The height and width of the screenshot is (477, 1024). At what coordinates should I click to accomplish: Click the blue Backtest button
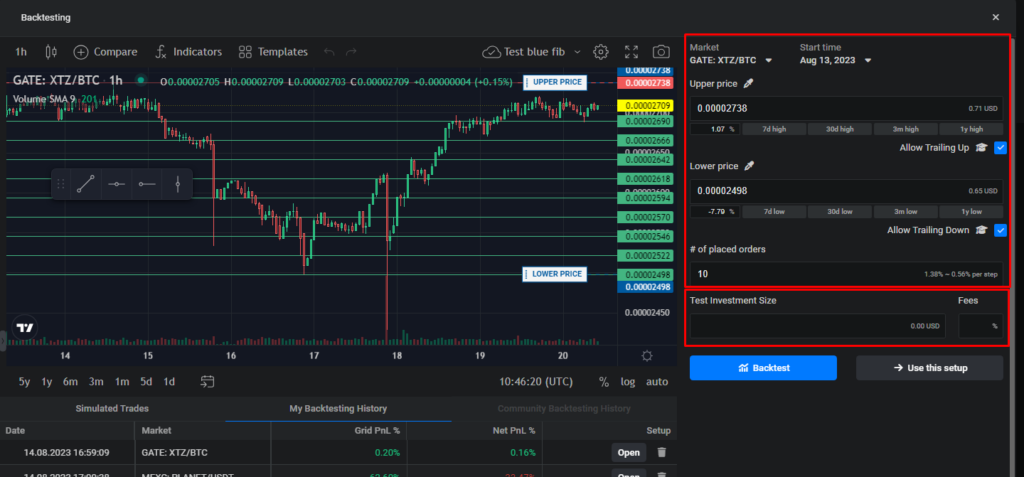763,368
